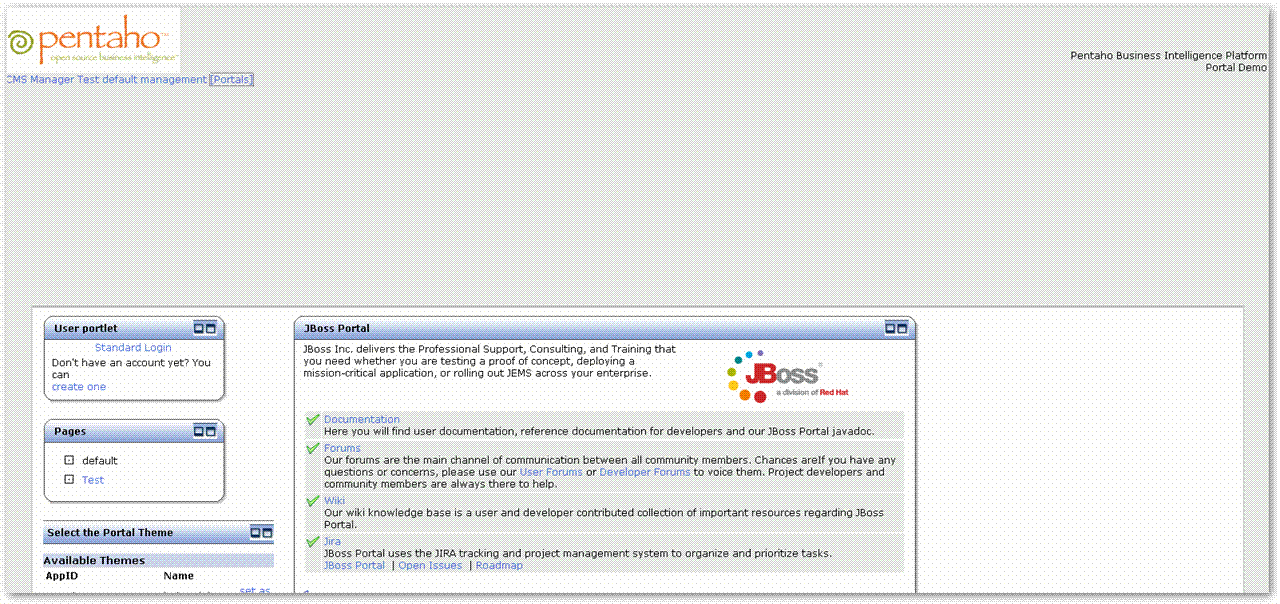The image size is (1280, 604).
Task: Minimize the Pages portlet window
Action: (199, 431)
